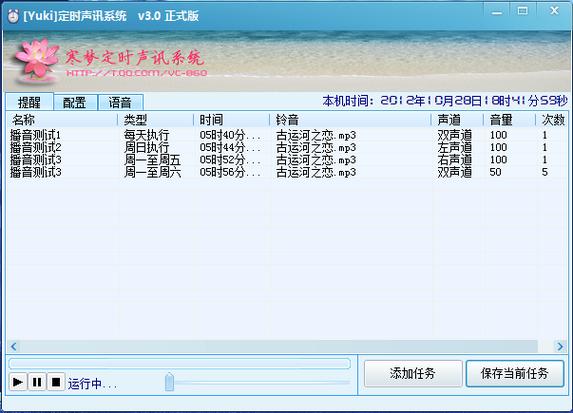Screen dimensions: 573x413
Task: Click the 铃音 column header
Action: [x=350, y=120]
